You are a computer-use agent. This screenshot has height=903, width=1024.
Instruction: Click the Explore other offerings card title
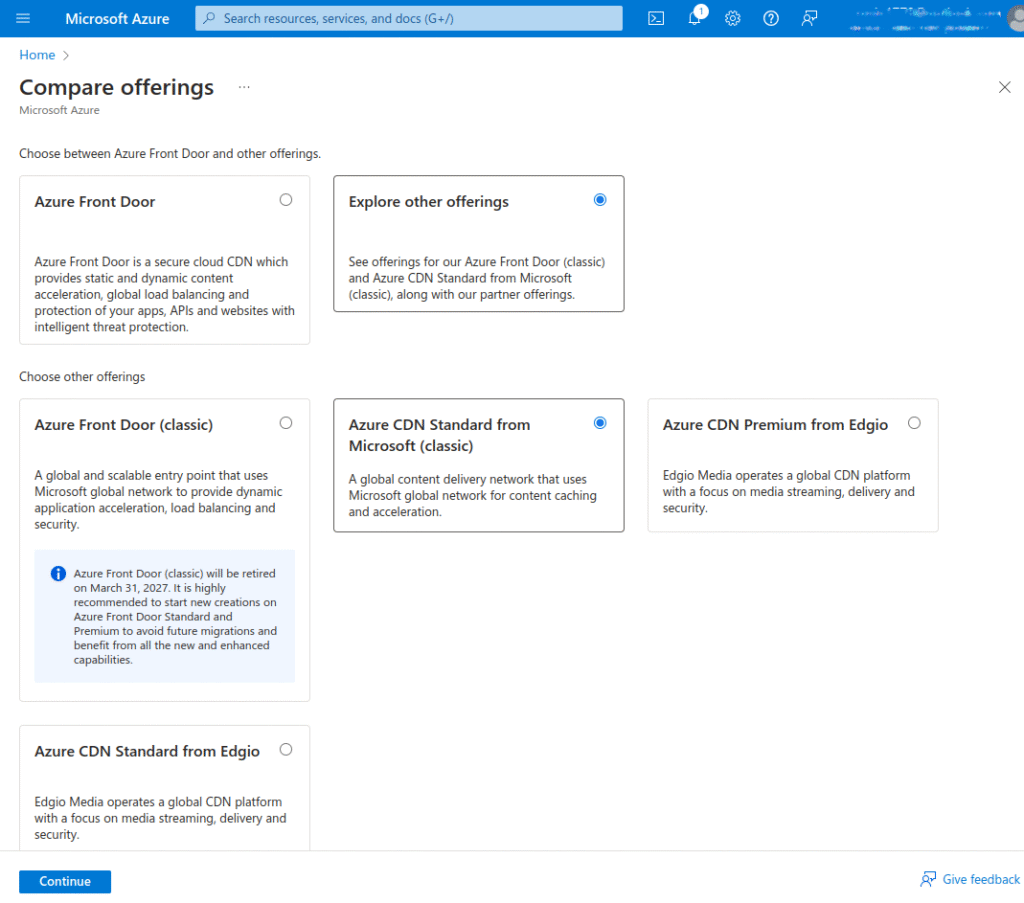(428, 202)
